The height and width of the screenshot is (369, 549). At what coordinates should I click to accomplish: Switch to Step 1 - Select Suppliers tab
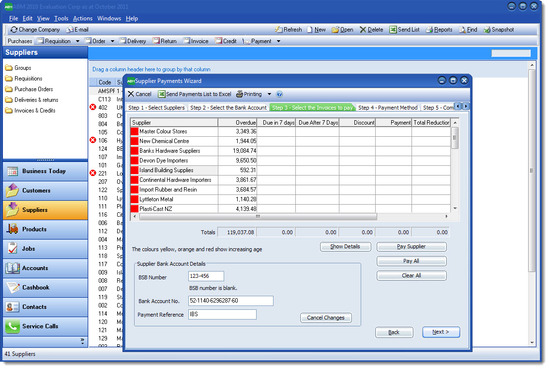(x=157, y=108)
